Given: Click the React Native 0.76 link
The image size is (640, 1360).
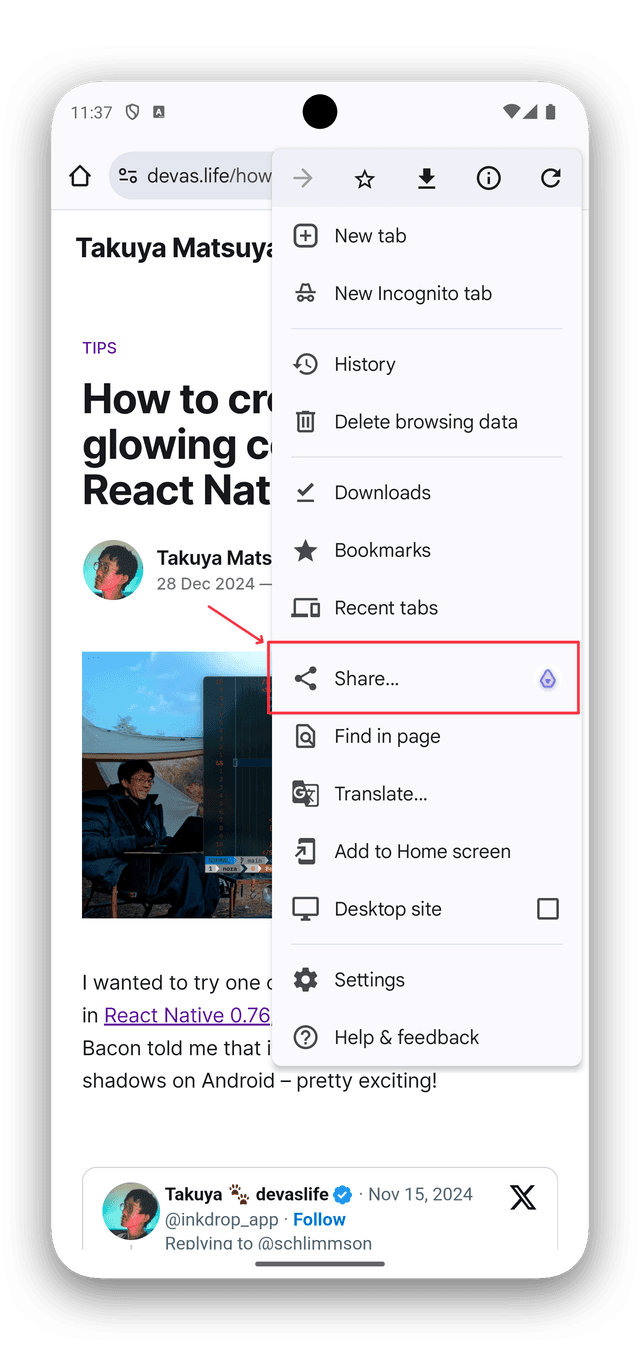Looking at the screenshot, I should (x=187, y=1016).
